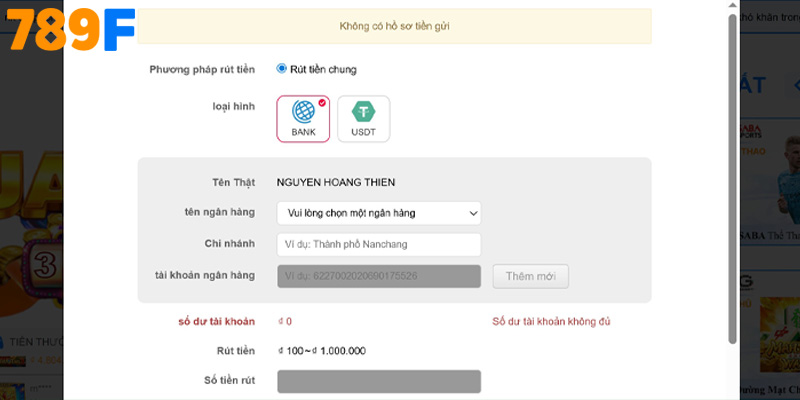800x400 pixels.
Task: Click the Số dư tài khoản không đủ message
Action: (551, 321)
